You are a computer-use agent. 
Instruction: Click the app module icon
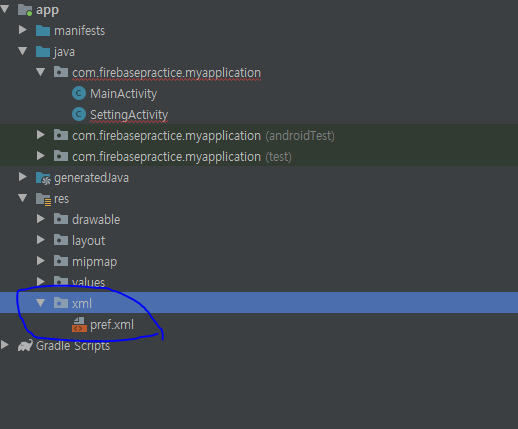point(25,10)
